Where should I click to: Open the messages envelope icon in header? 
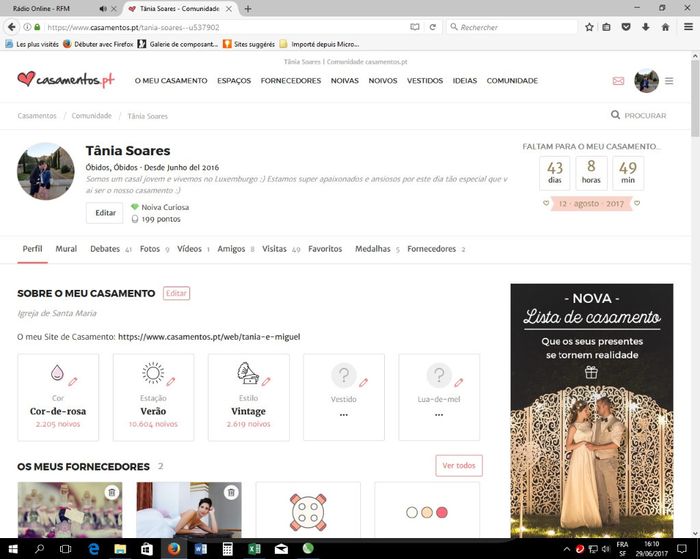click(618, 81)
